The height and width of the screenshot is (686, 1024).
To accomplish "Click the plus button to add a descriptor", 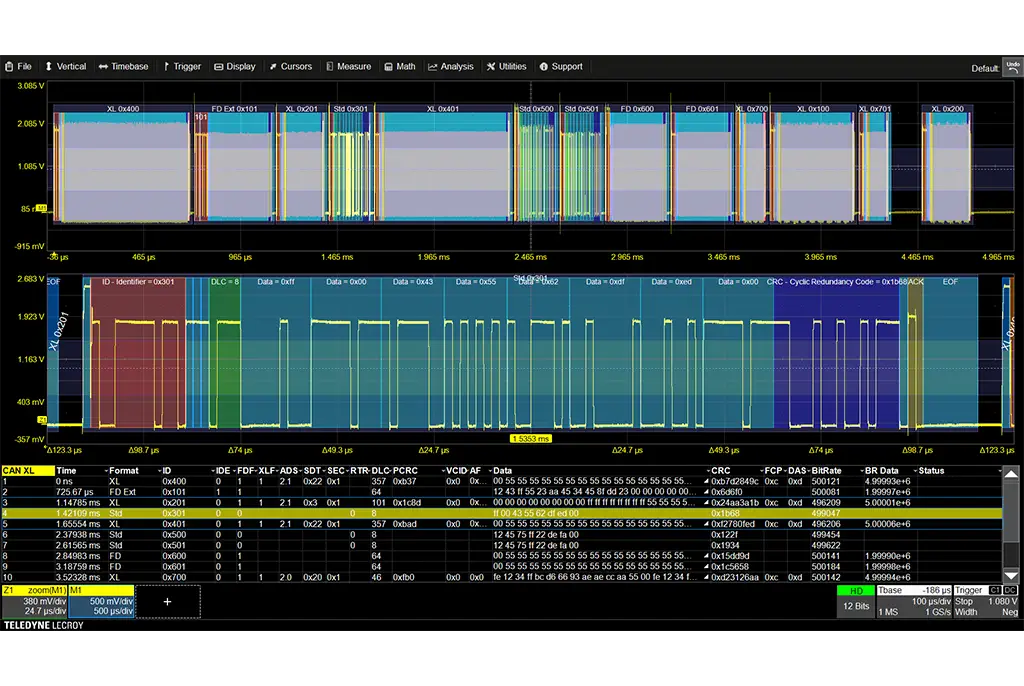I will (167, 602).
